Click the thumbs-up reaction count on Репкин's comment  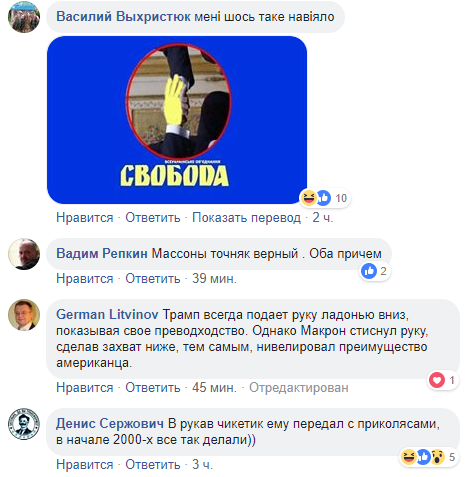tap(375, 271)
